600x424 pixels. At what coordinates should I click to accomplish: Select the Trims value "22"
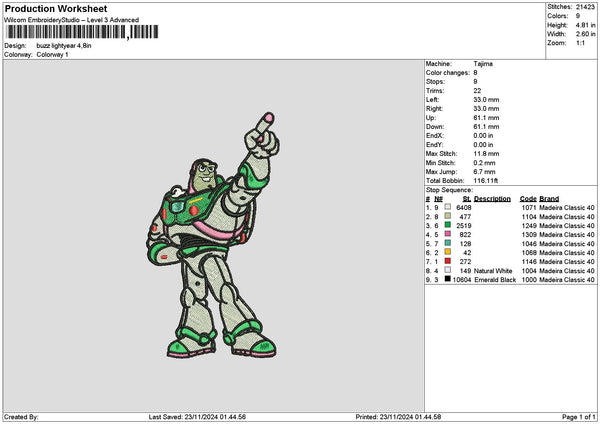(x=477, y=91)
